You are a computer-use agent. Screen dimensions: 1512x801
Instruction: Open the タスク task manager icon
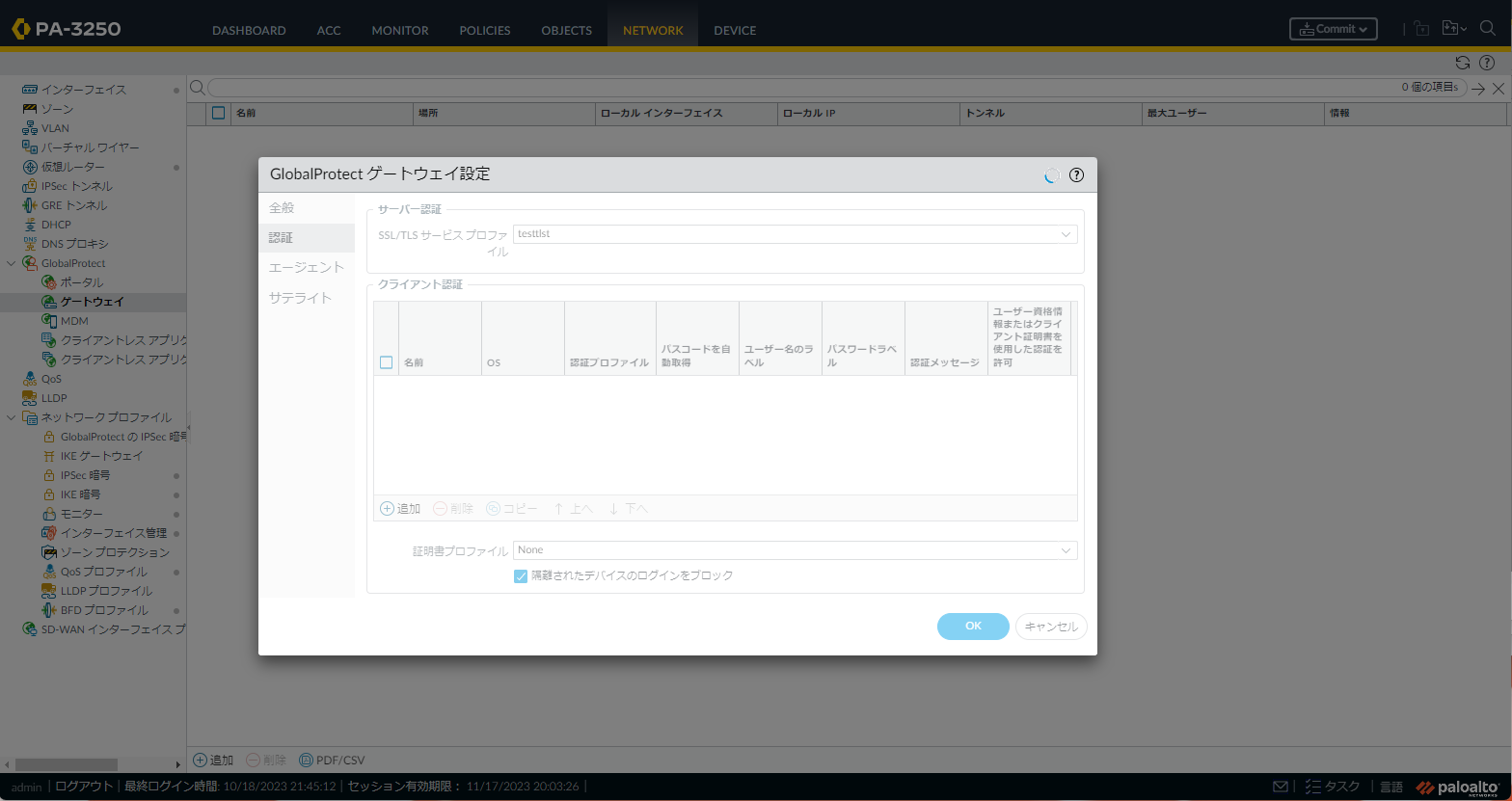click(x=1332, y=787)
